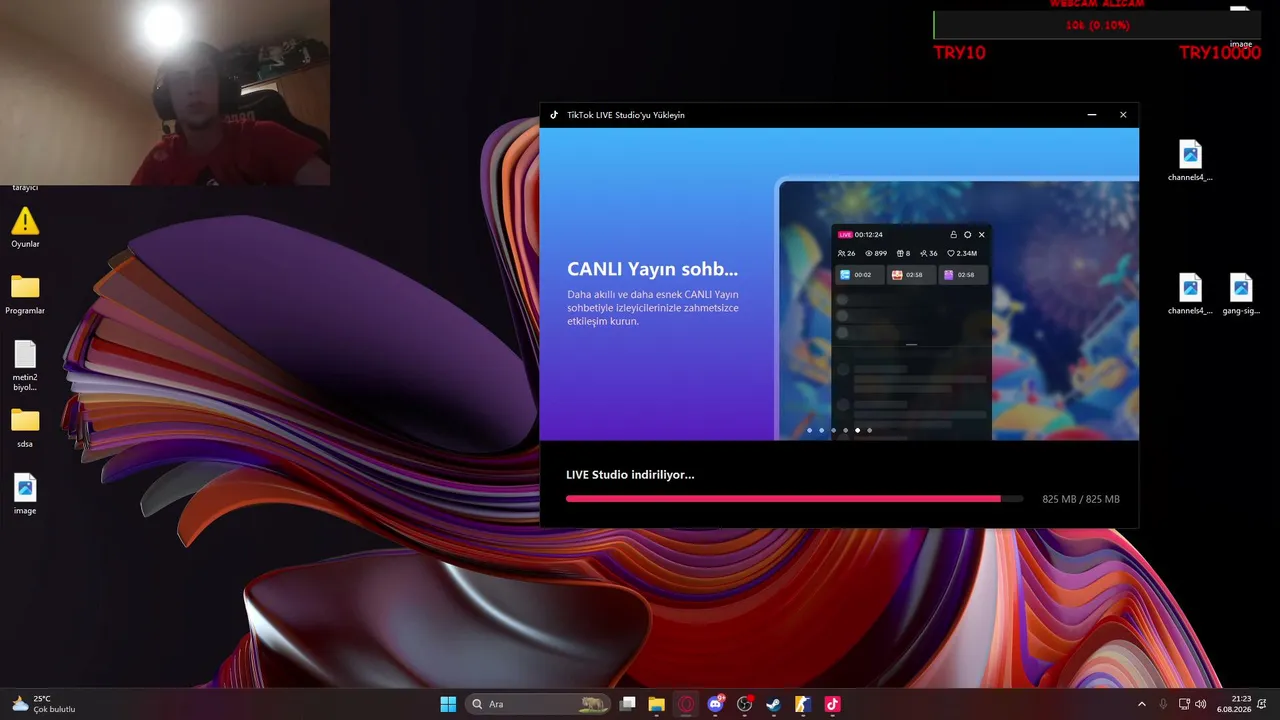Open the clock showing 21:23
Screen dimensions: 1280x720
pyautogui.click(x=1234, y=704)
